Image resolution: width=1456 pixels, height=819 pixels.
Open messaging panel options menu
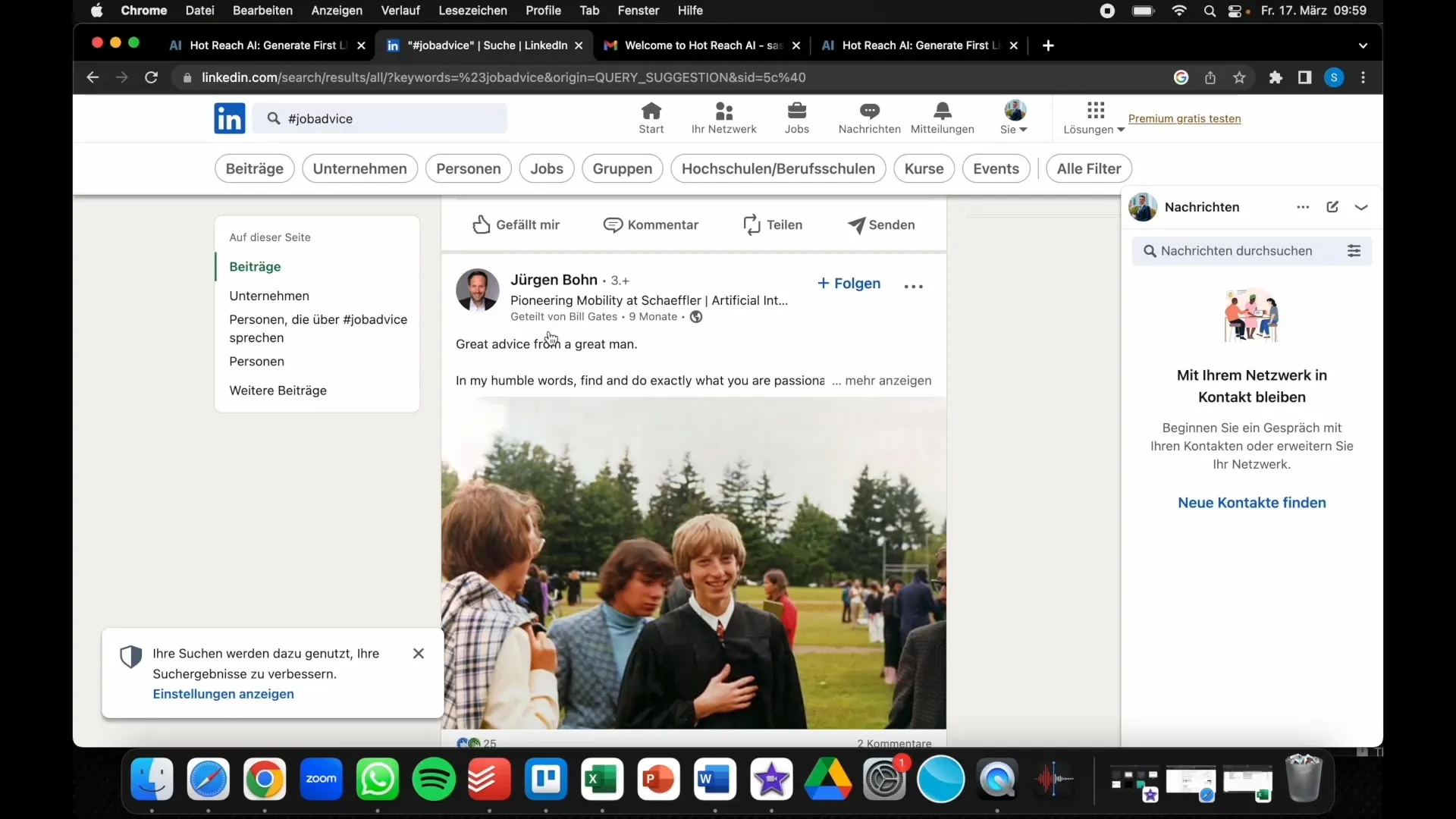[x=1303, y=207]
